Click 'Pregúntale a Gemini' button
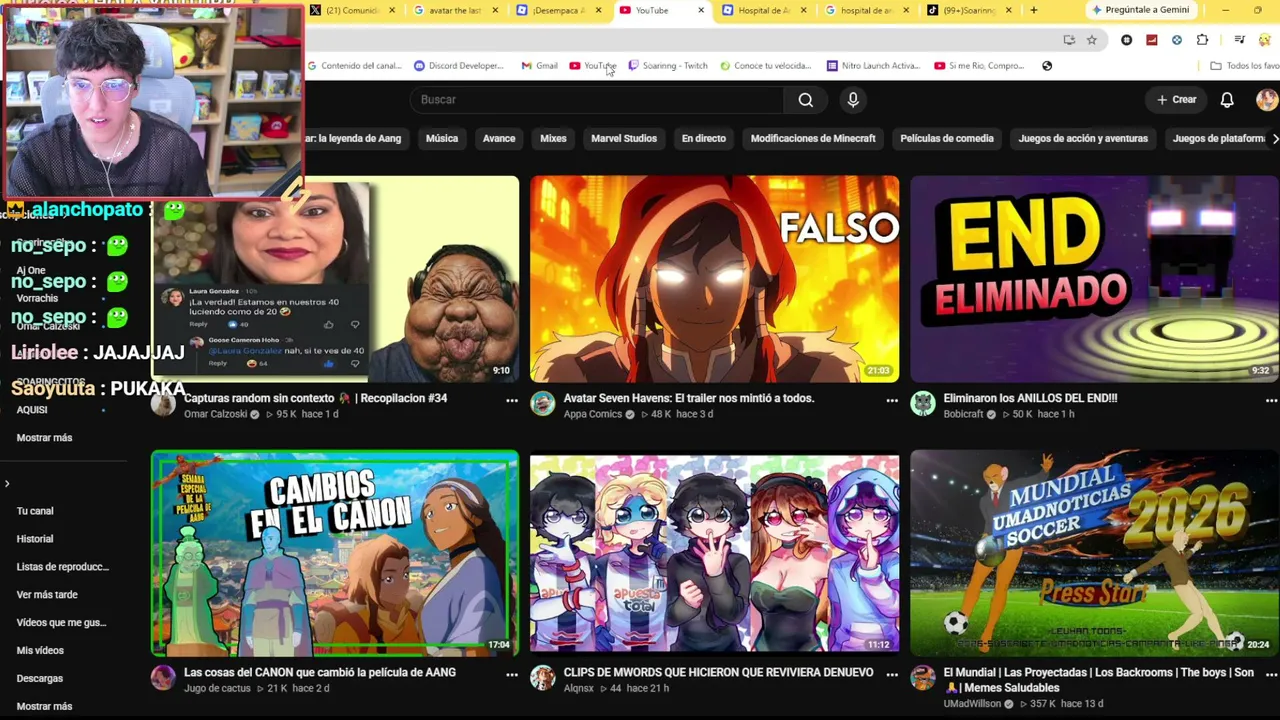 [x=1140, y=10]
